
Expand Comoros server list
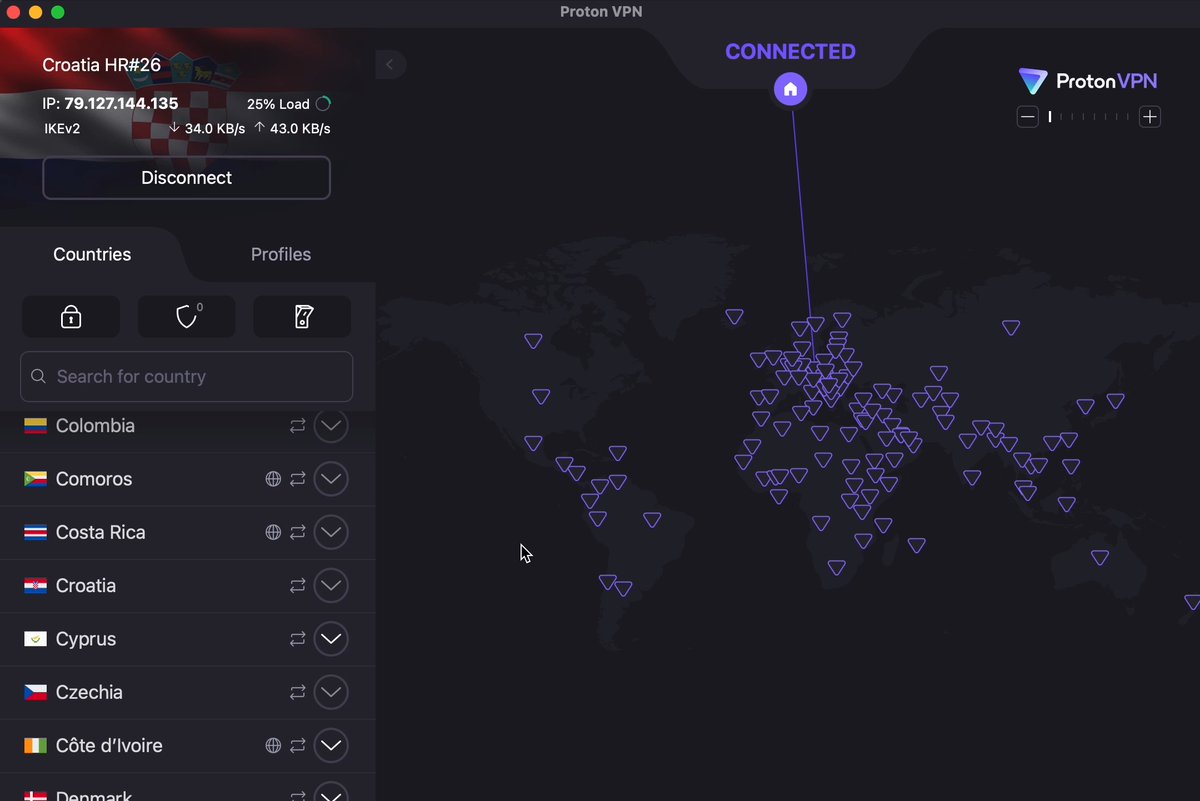click(x=331, y=479)
